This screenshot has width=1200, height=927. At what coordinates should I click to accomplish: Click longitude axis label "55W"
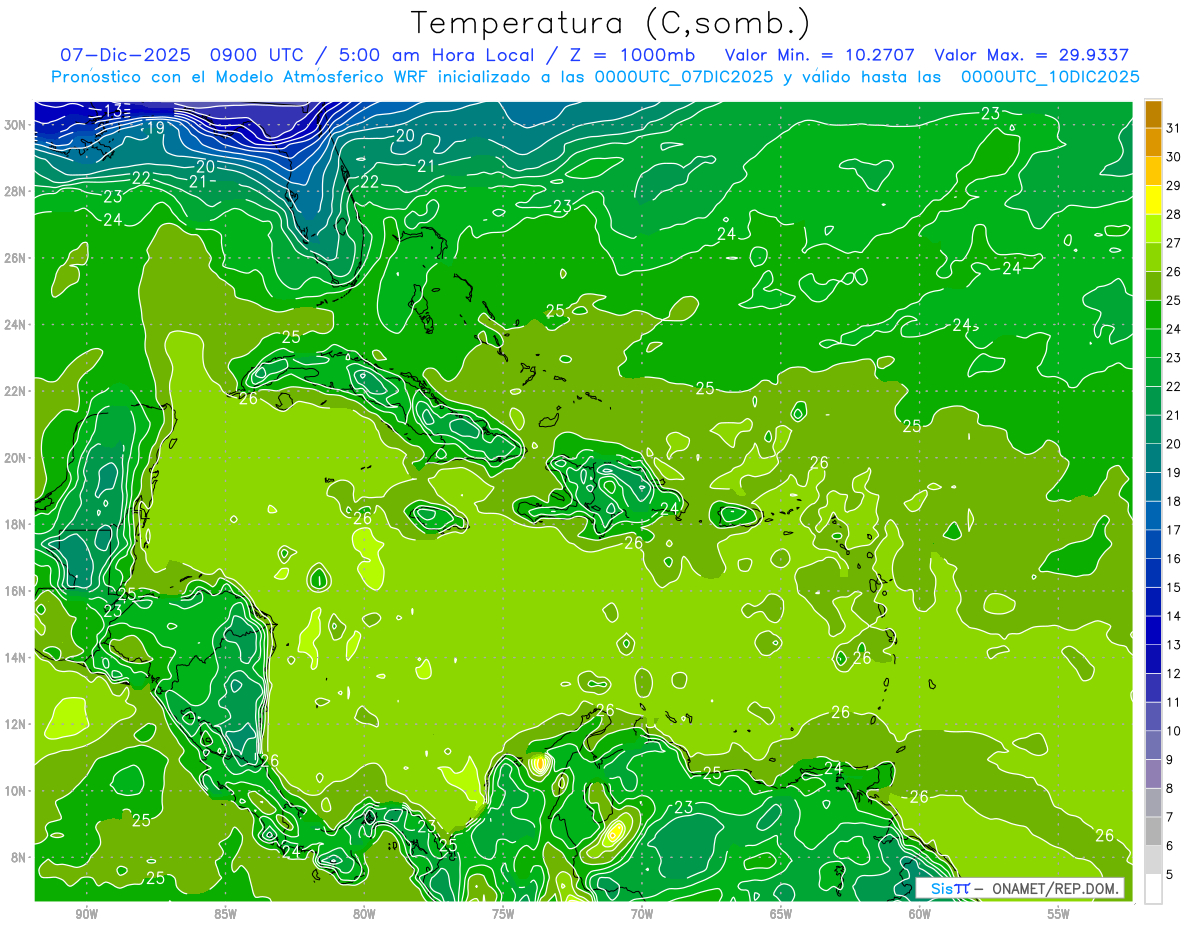pos(1059,914)
